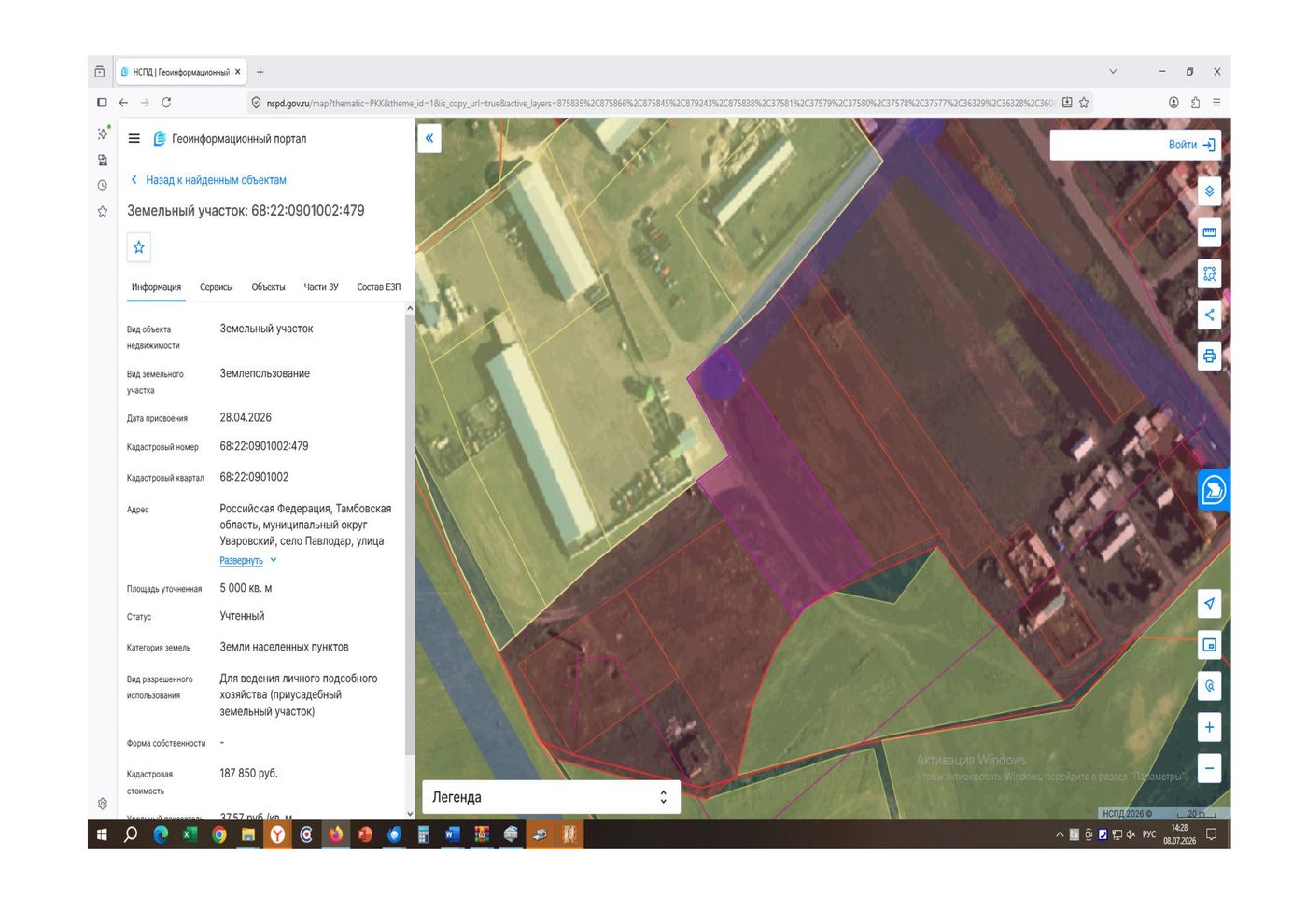The height and width of the screenshot is (924, 1307).
Task: Switch to the Сервисы tab
Action: 216,287
